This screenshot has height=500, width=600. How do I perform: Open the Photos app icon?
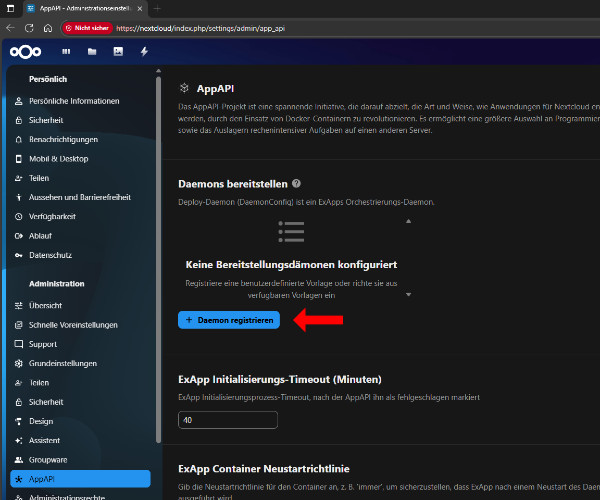coord(118,51)
